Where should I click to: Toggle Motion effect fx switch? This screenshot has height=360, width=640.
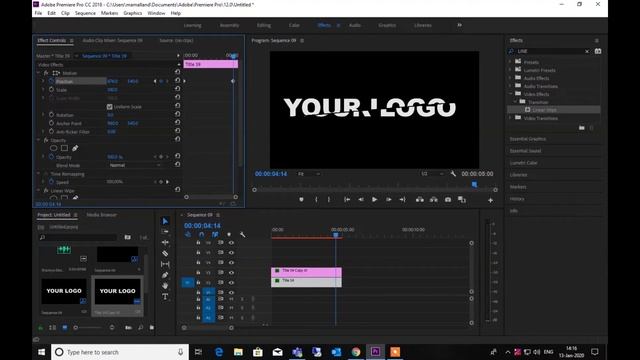click(46, 73)
